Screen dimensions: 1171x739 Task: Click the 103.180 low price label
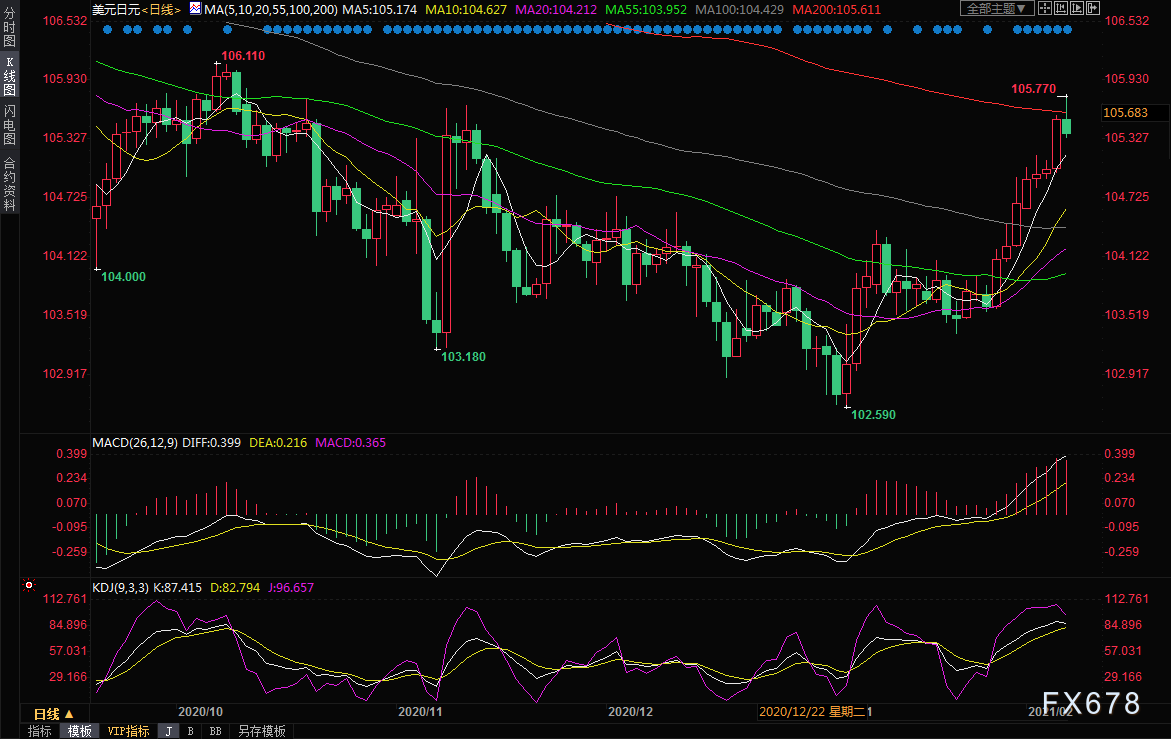point(463,357)
